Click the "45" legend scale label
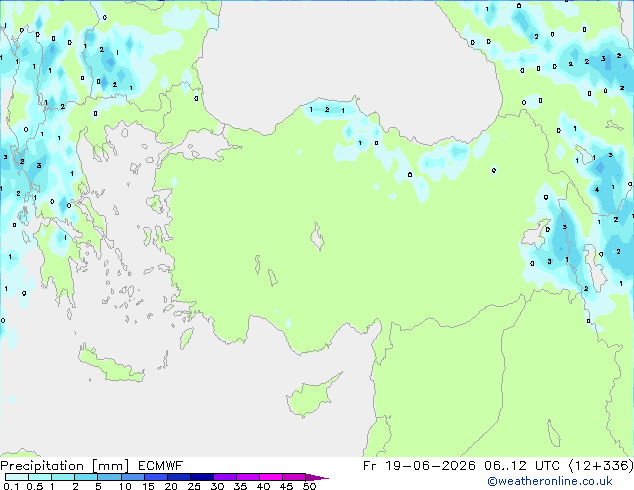The height and width of the screenshot is (490, 634). coord(286,486)
